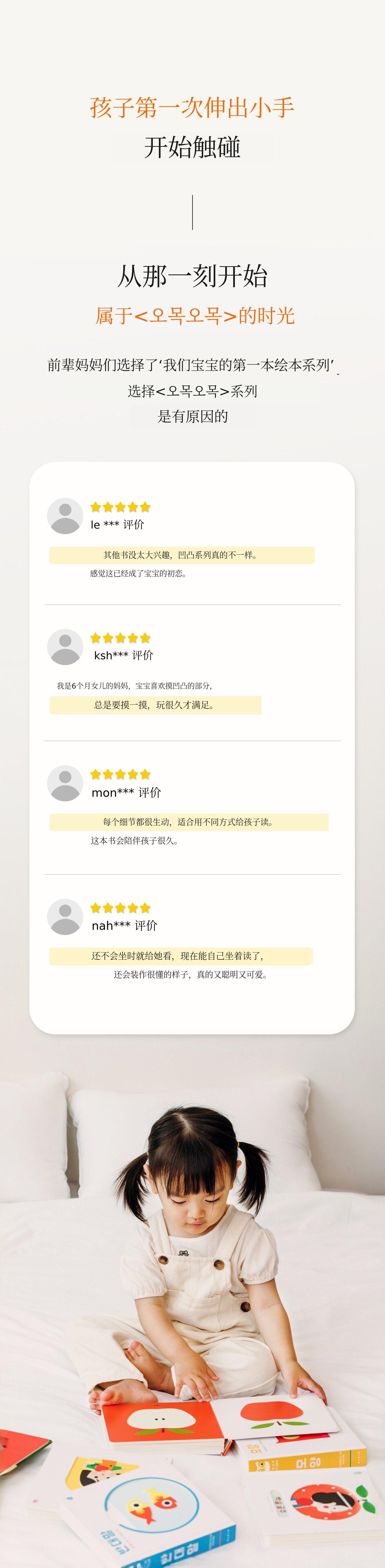The image size is (385, 1568).
Task: Click the "nah*** 评价" reviewer name
Action: (x=124, y=926)
